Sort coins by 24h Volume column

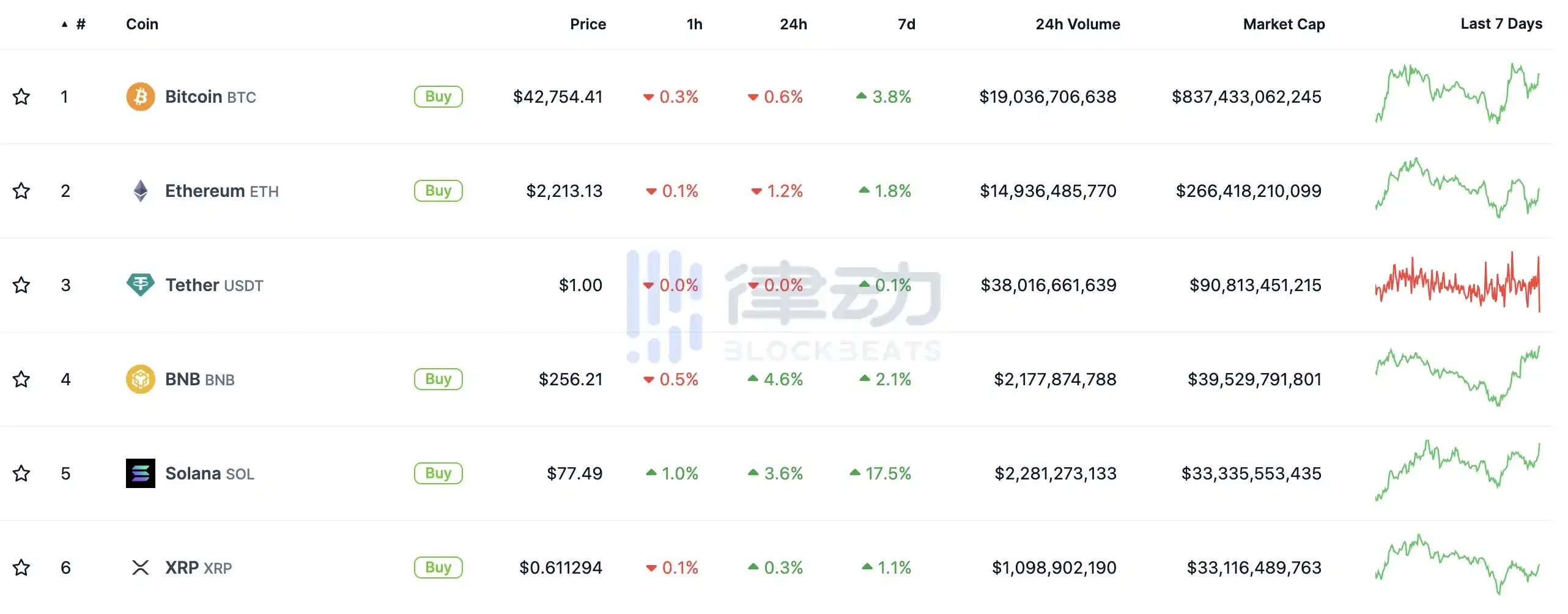(1078, 24)
